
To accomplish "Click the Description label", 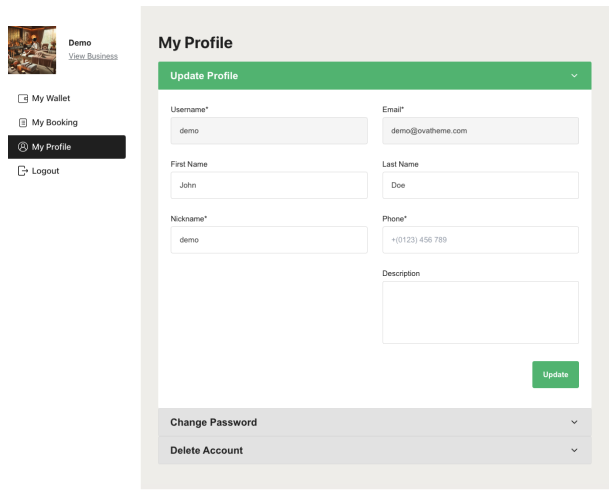I will (x=401, y=274).
